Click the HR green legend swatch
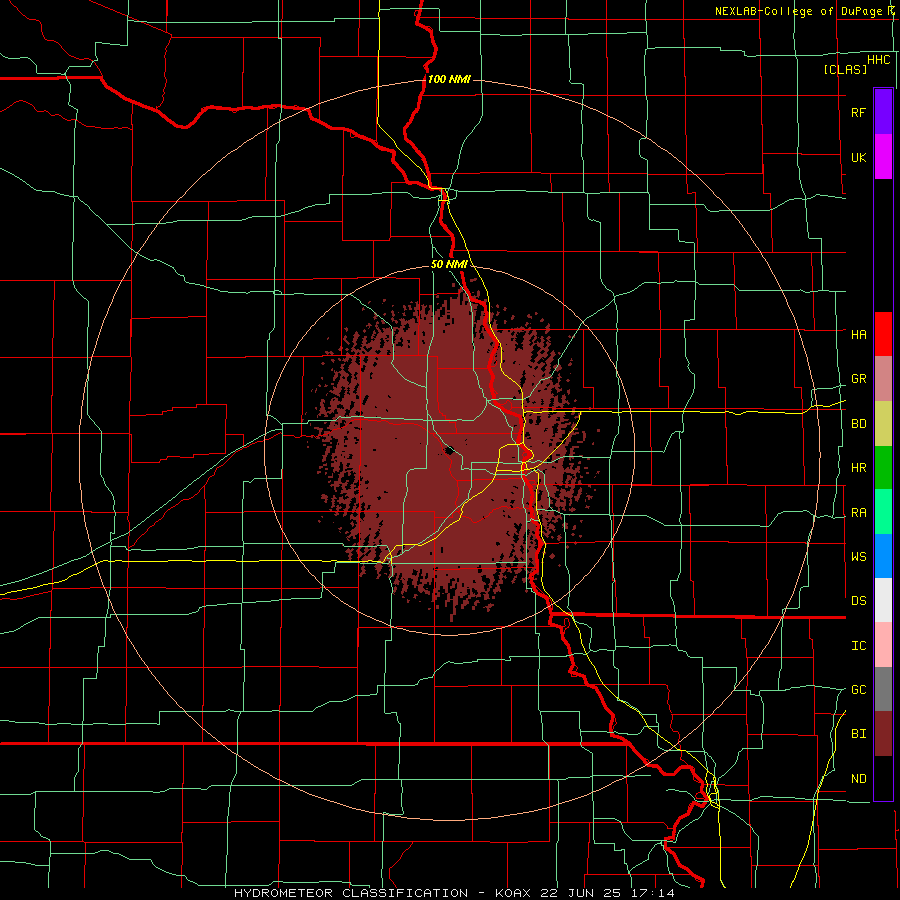This screenshot has width=900, height=900. 883,468
